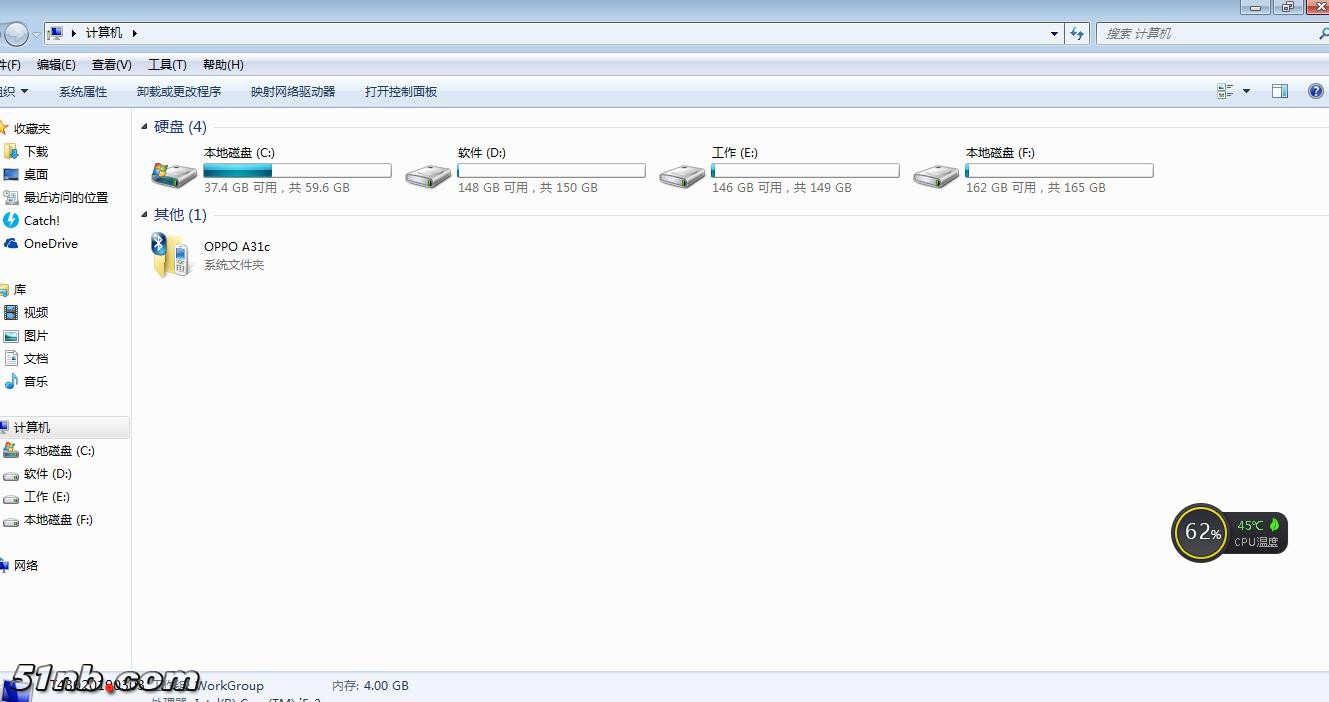Open the OPPO A31c Bluetooth device icon
This screenshot has height=702, width=1329.
(169, 255)
